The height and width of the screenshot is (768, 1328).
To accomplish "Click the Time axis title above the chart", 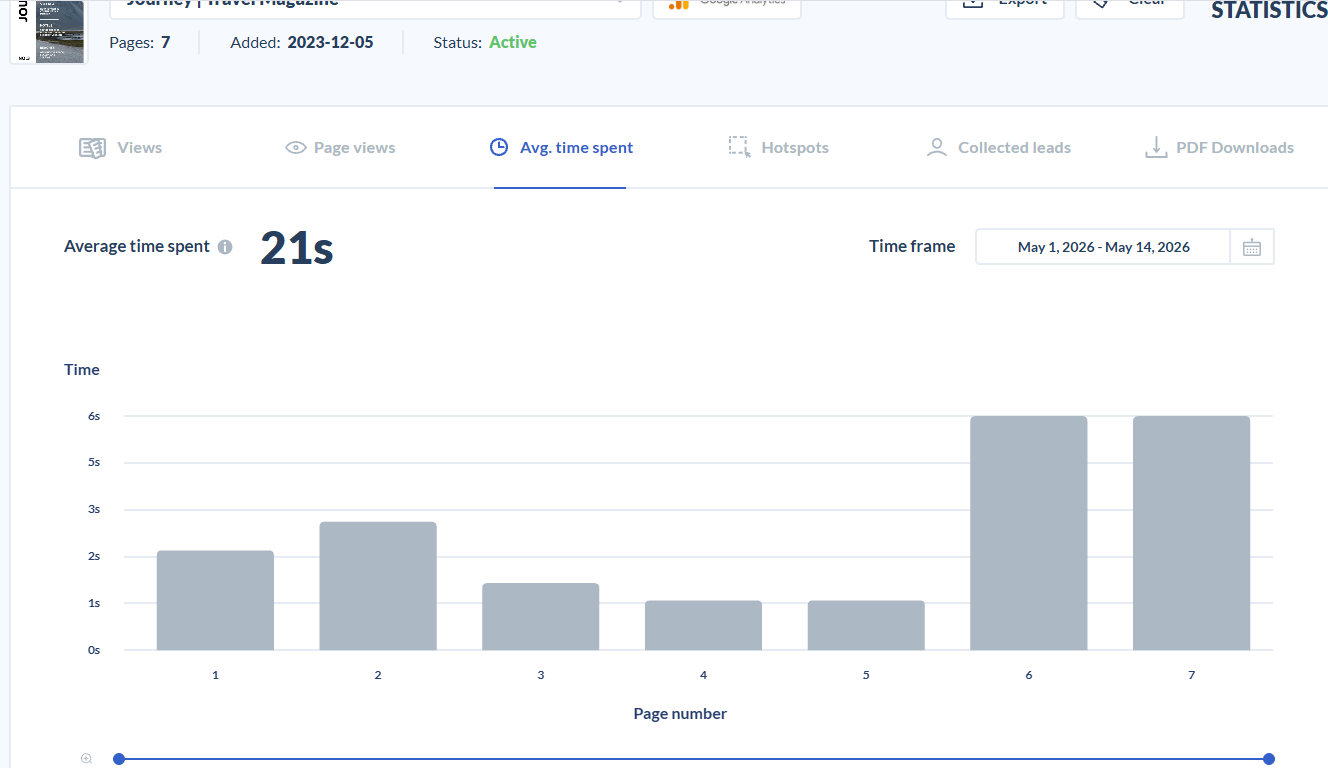I will (x=82, y=370).
